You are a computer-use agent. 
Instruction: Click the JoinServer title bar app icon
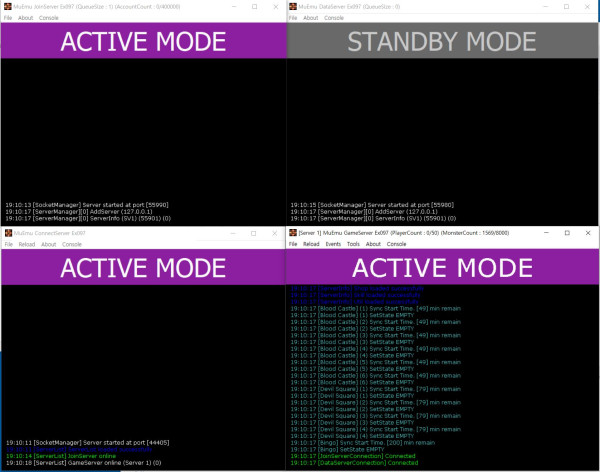click(8, 7)
